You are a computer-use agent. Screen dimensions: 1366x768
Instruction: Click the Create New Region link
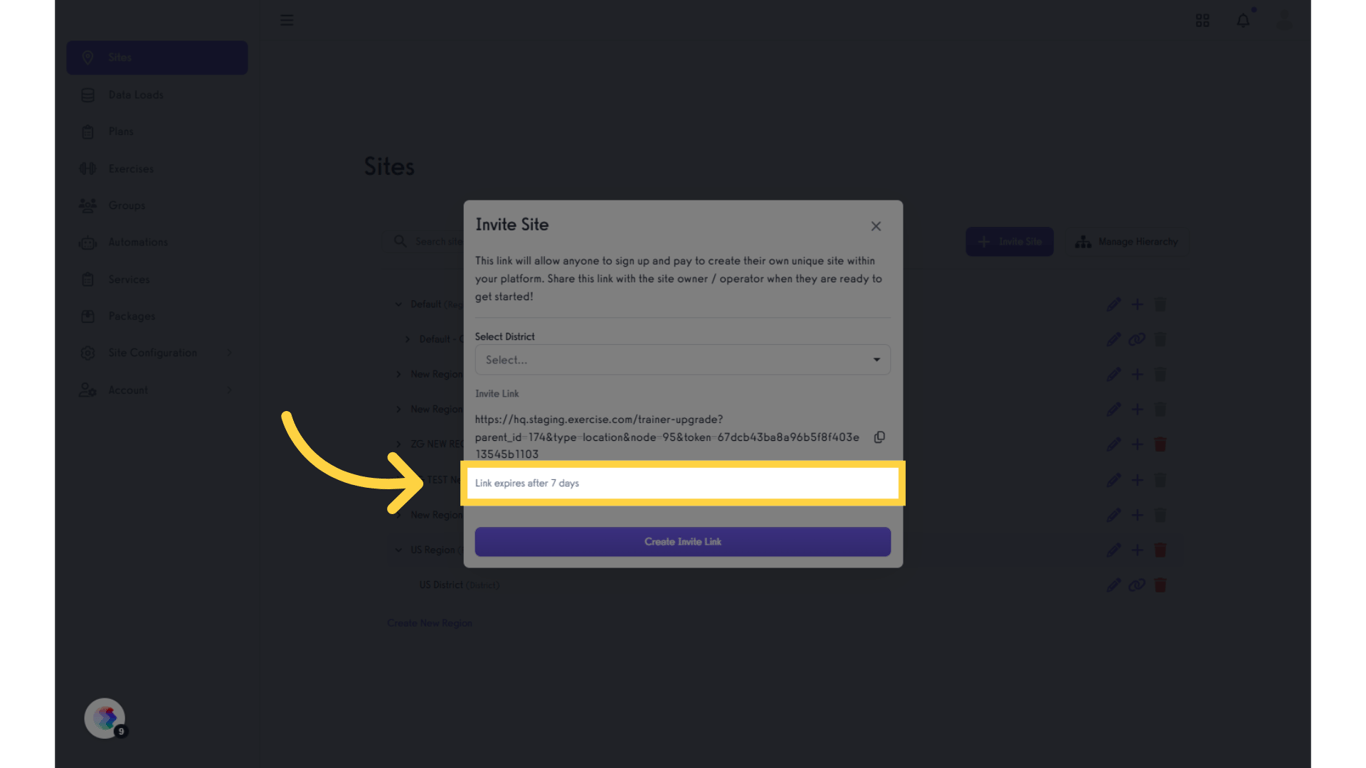pyautogui.click(x=430, y=623)
